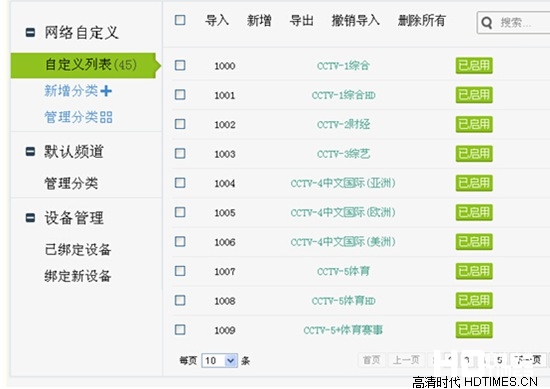
Task: Open 管理分类 under 默认频道
Action: 71,183
